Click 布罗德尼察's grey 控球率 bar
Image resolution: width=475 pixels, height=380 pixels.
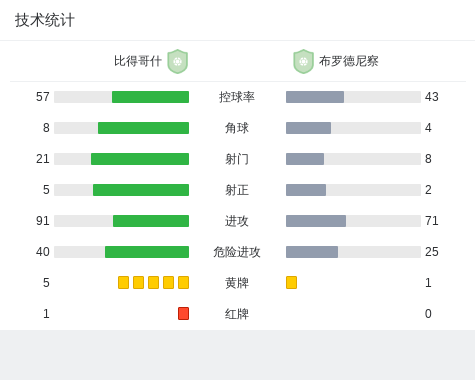(x=315, y=97)
